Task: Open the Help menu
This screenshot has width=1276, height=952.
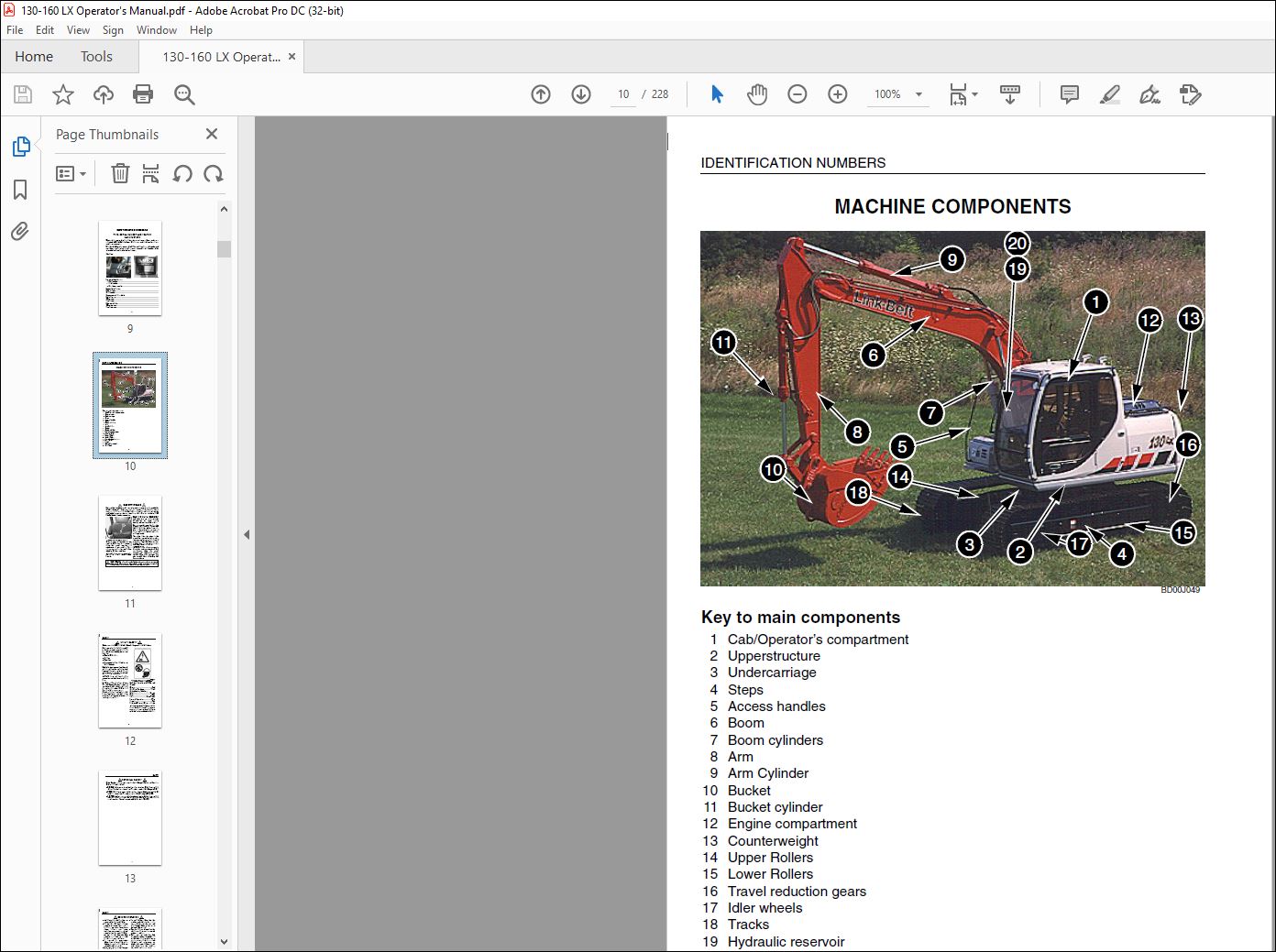Action: pos(201,30)
